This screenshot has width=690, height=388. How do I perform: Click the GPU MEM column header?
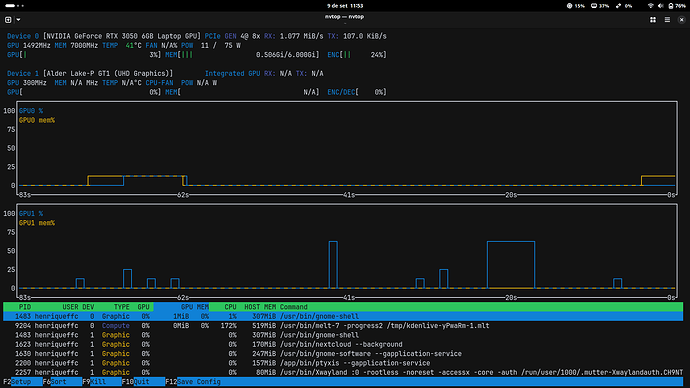(x=195, y=307)
